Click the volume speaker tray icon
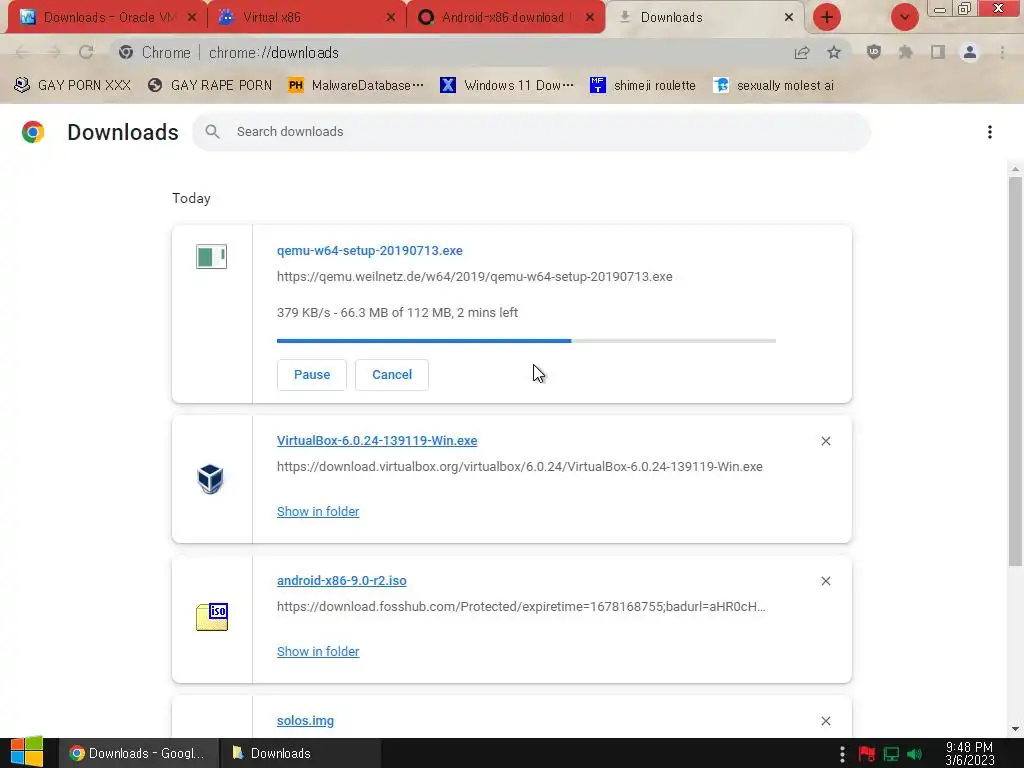The image size is (1024, 768). coord(914,754)
